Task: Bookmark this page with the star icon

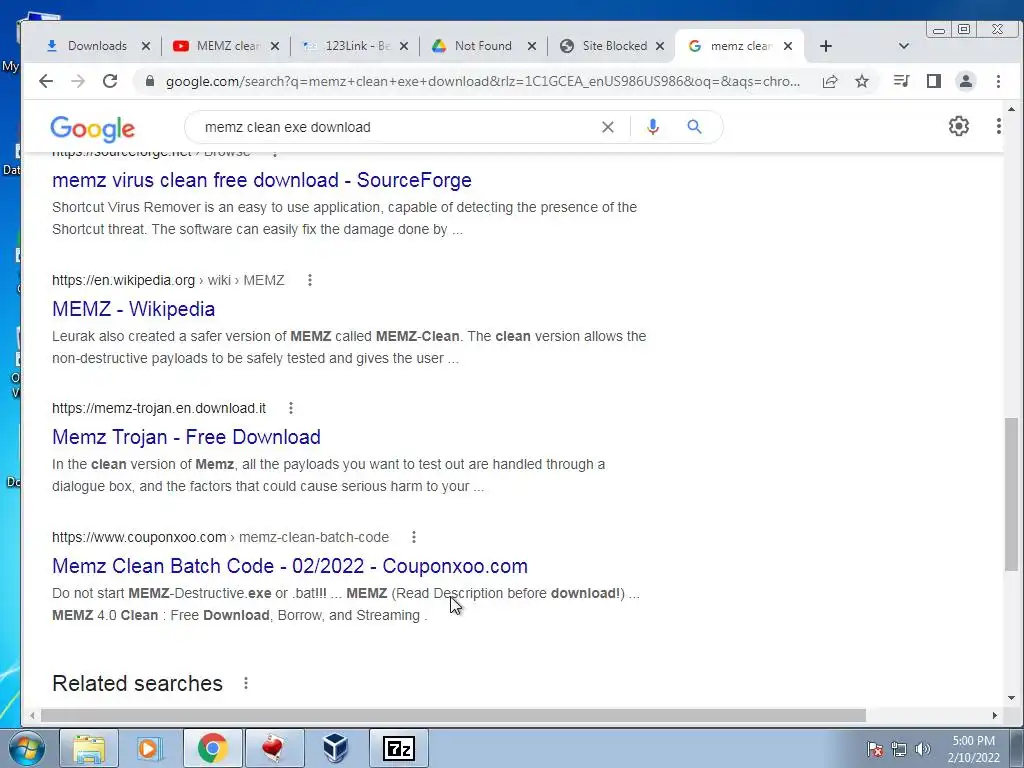Action: tap(862, 81)
